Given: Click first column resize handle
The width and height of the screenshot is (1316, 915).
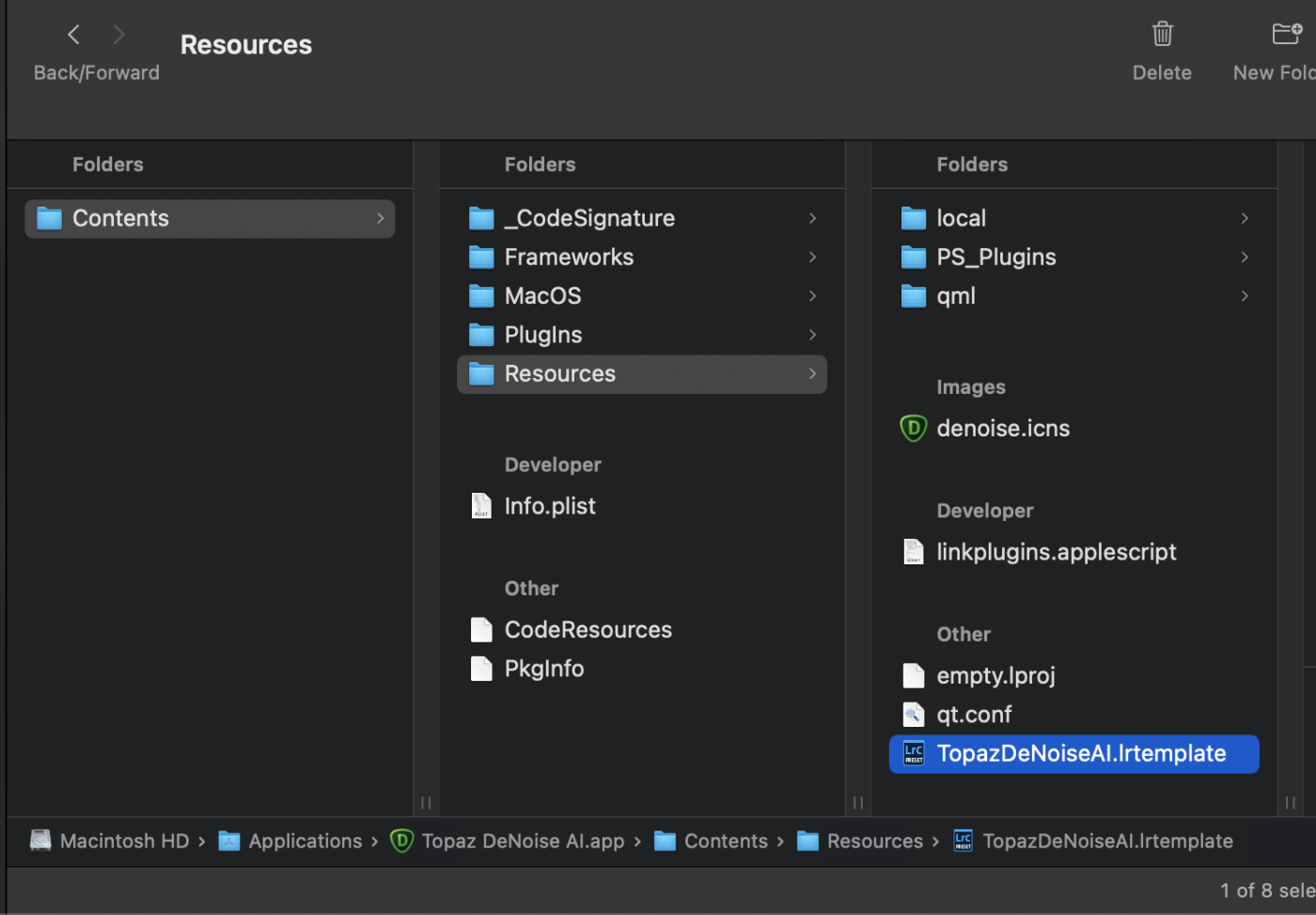Looking at the screenshot, I should point(426,803).
